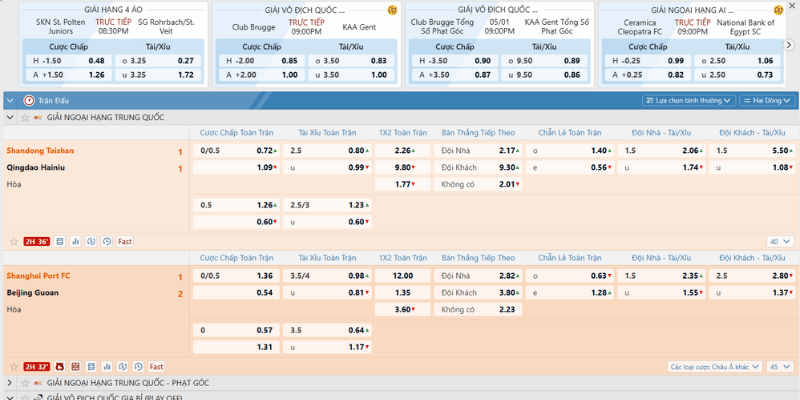Favorite the Shandong Taishan match star
Screen dimensions: 800x400
(x=13, y=241)
